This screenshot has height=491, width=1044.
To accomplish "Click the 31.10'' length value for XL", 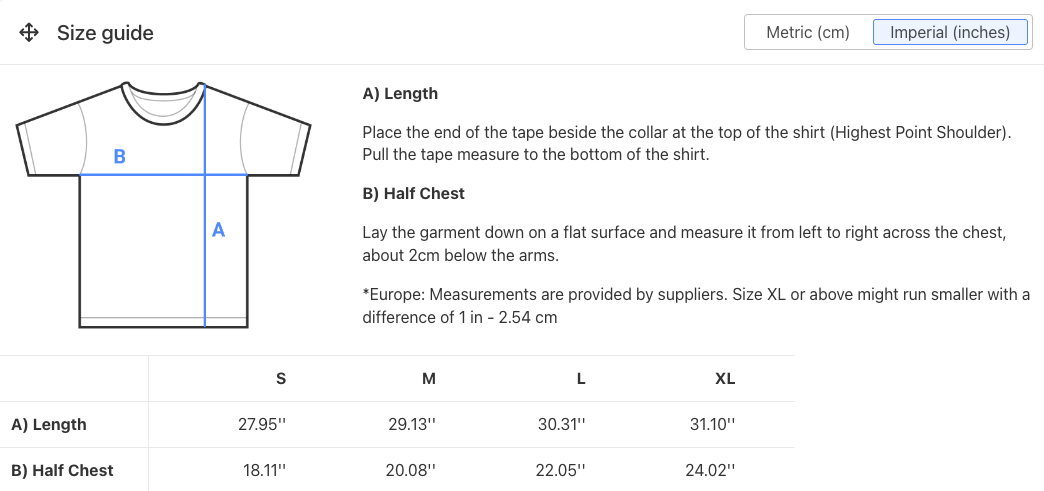I will click(713, 424).
